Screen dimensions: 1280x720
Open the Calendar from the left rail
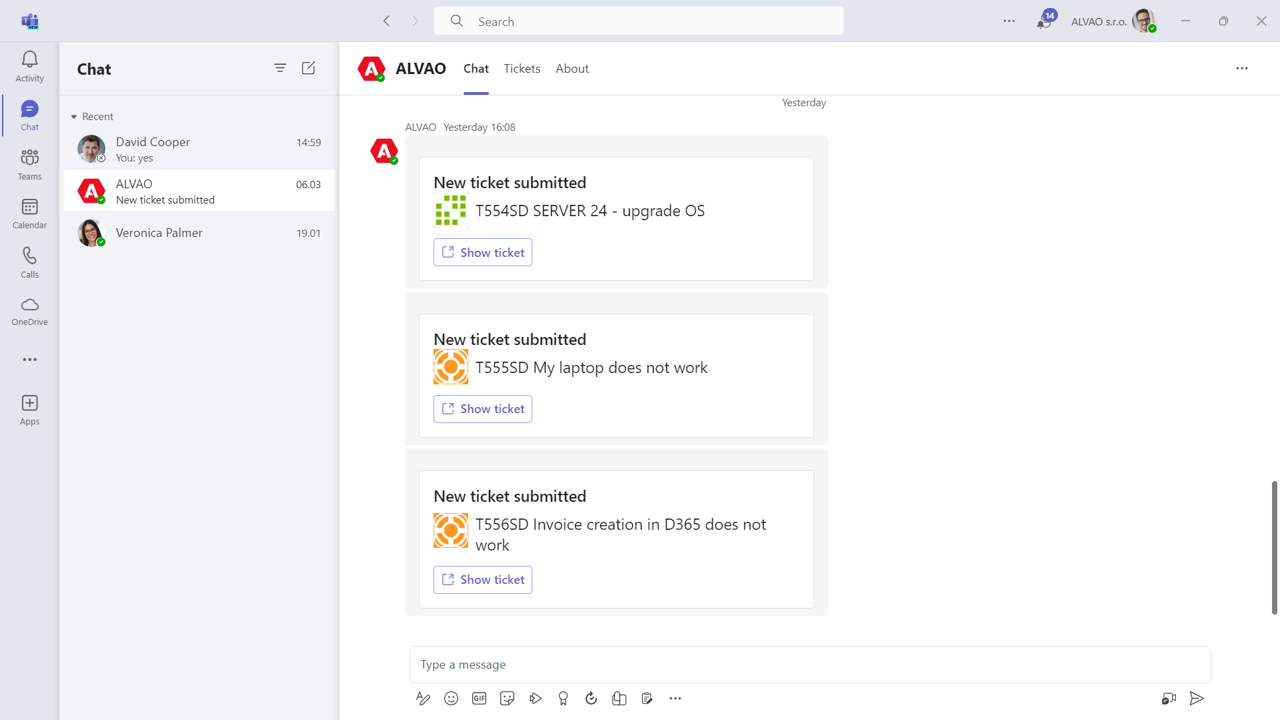tap(29, 213)
